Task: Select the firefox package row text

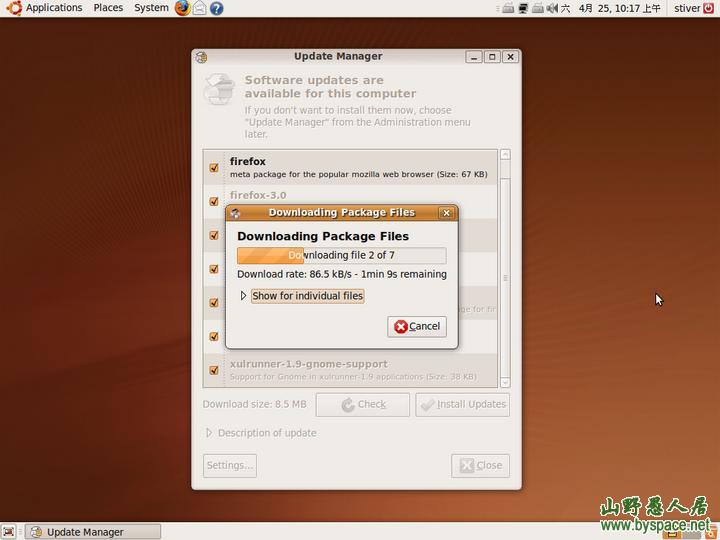Action: point(359,168)
